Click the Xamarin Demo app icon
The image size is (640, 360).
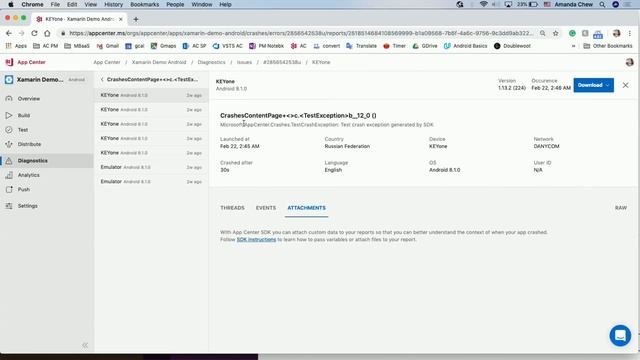pos(9,80)
